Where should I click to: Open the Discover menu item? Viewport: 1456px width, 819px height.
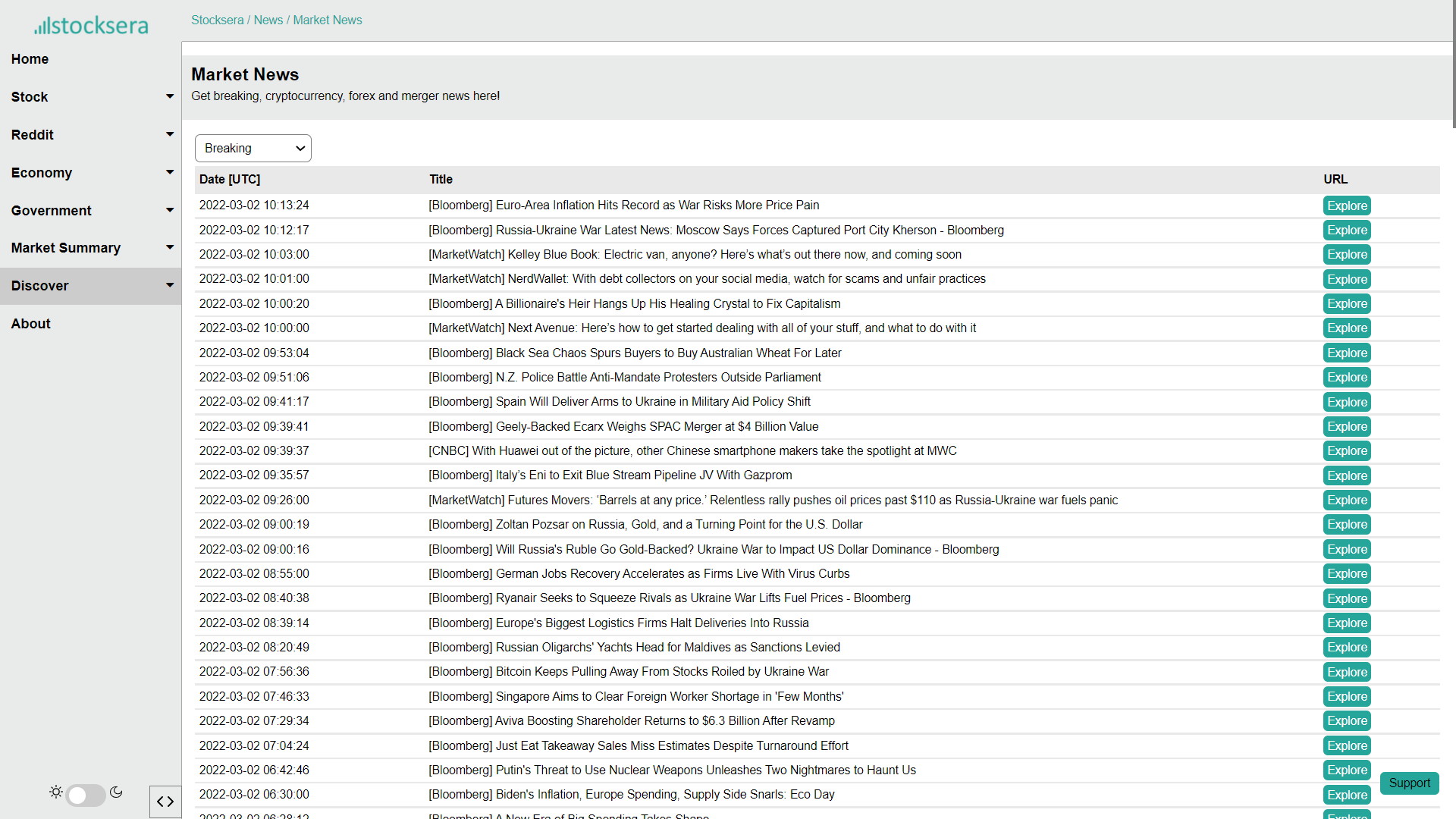[40, 286]
